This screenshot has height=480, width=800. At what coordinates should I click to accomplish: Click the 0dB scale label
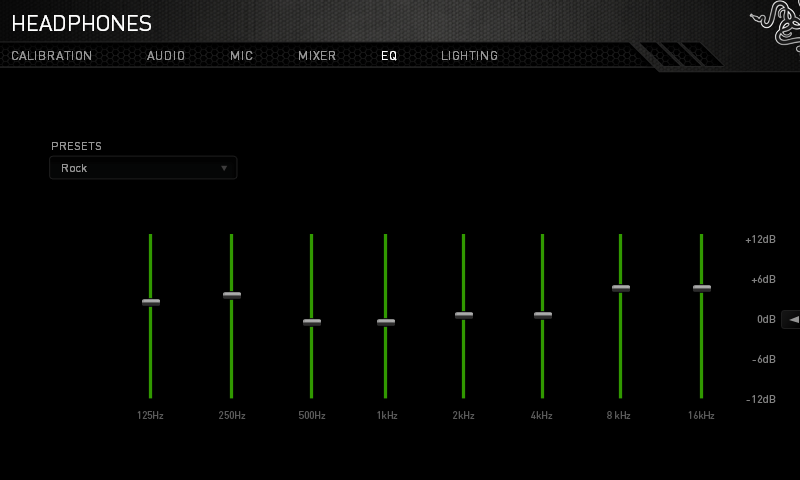click(766, 319)
